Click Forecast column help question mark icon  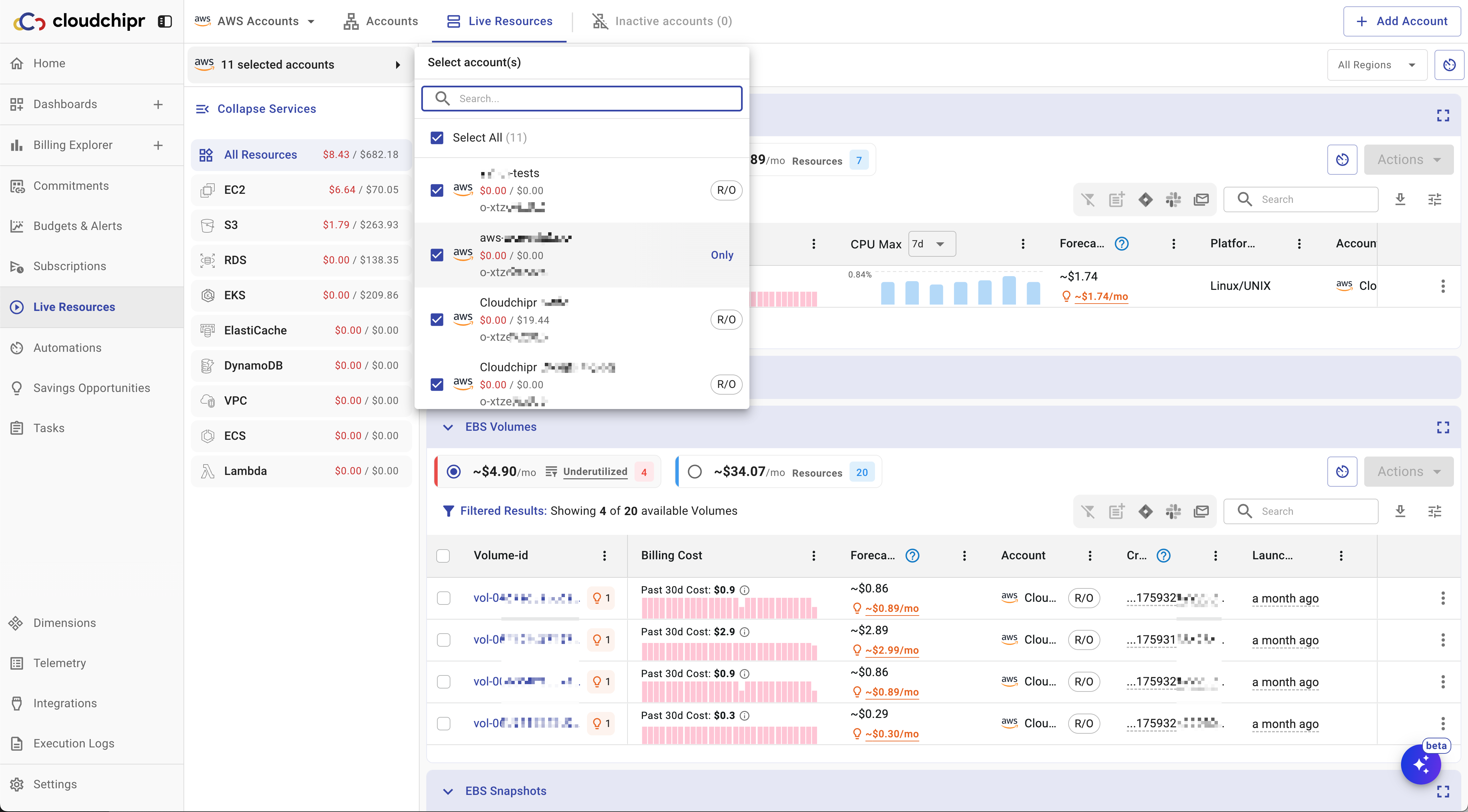912,555
